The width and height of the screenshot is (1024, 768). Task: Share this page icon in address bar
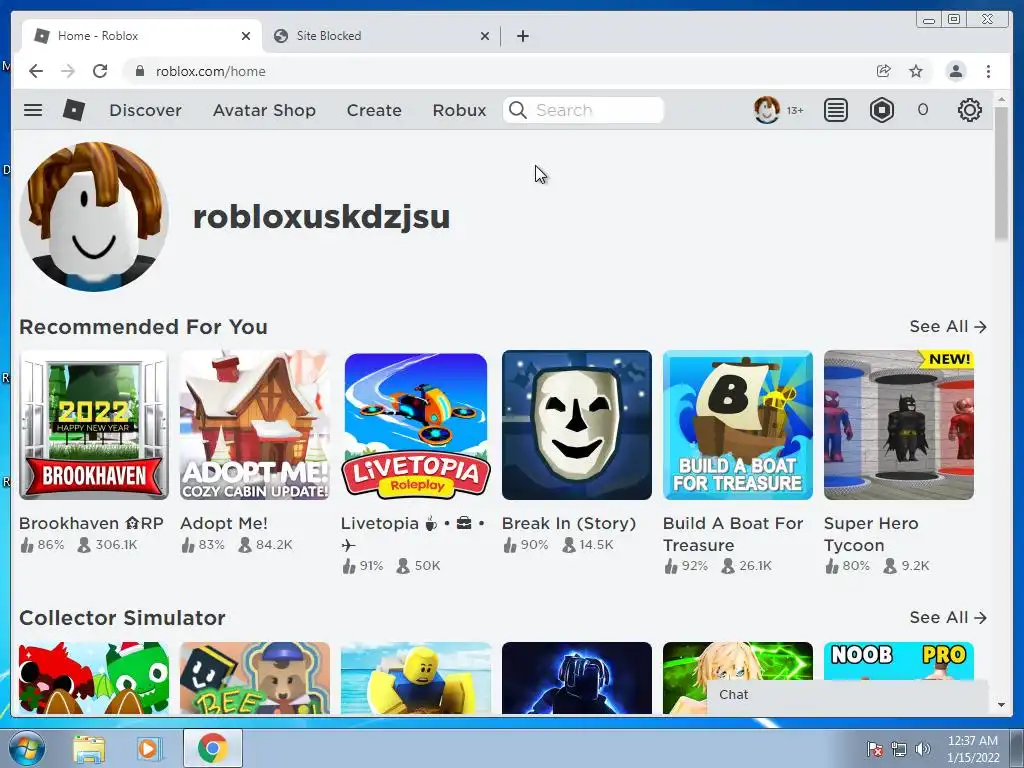[883, 71]
